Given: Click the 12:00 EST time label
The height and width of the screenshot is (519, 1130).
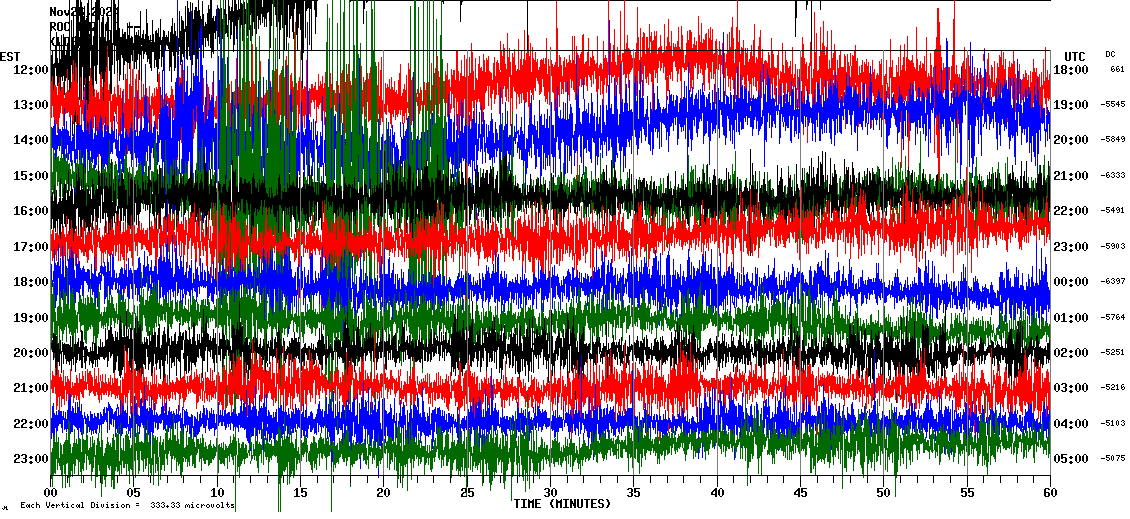Looking at the screenshot, I should point(31,69).
